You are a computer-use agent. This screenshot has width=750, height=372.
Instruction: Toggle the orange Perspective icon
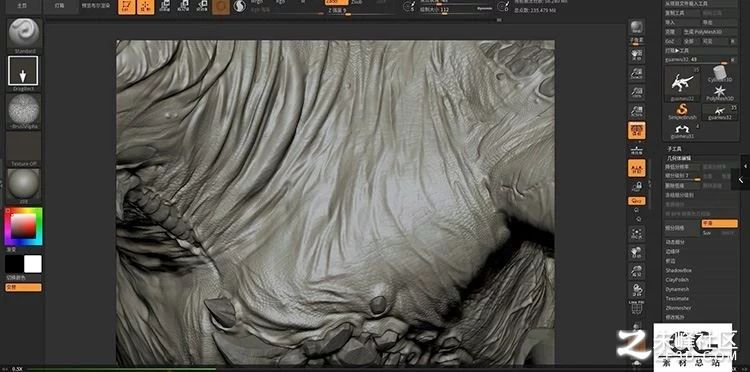click(637, 131)
